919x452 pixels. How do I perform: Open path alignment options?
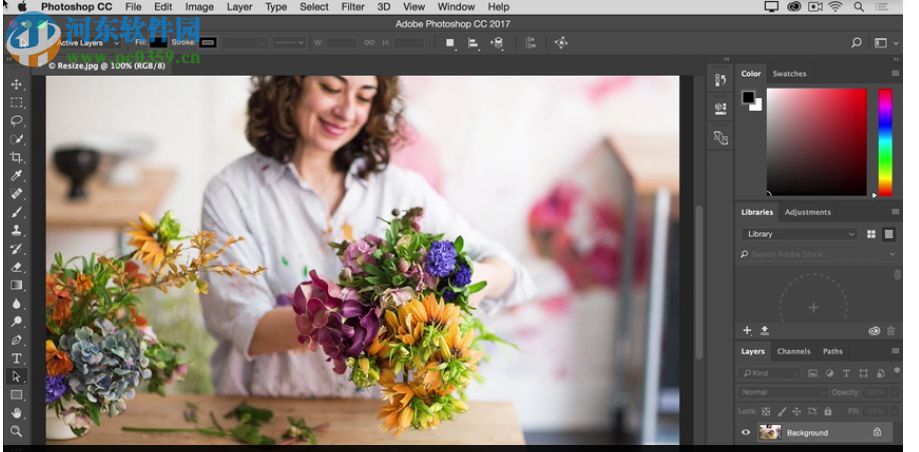point(474,43)
